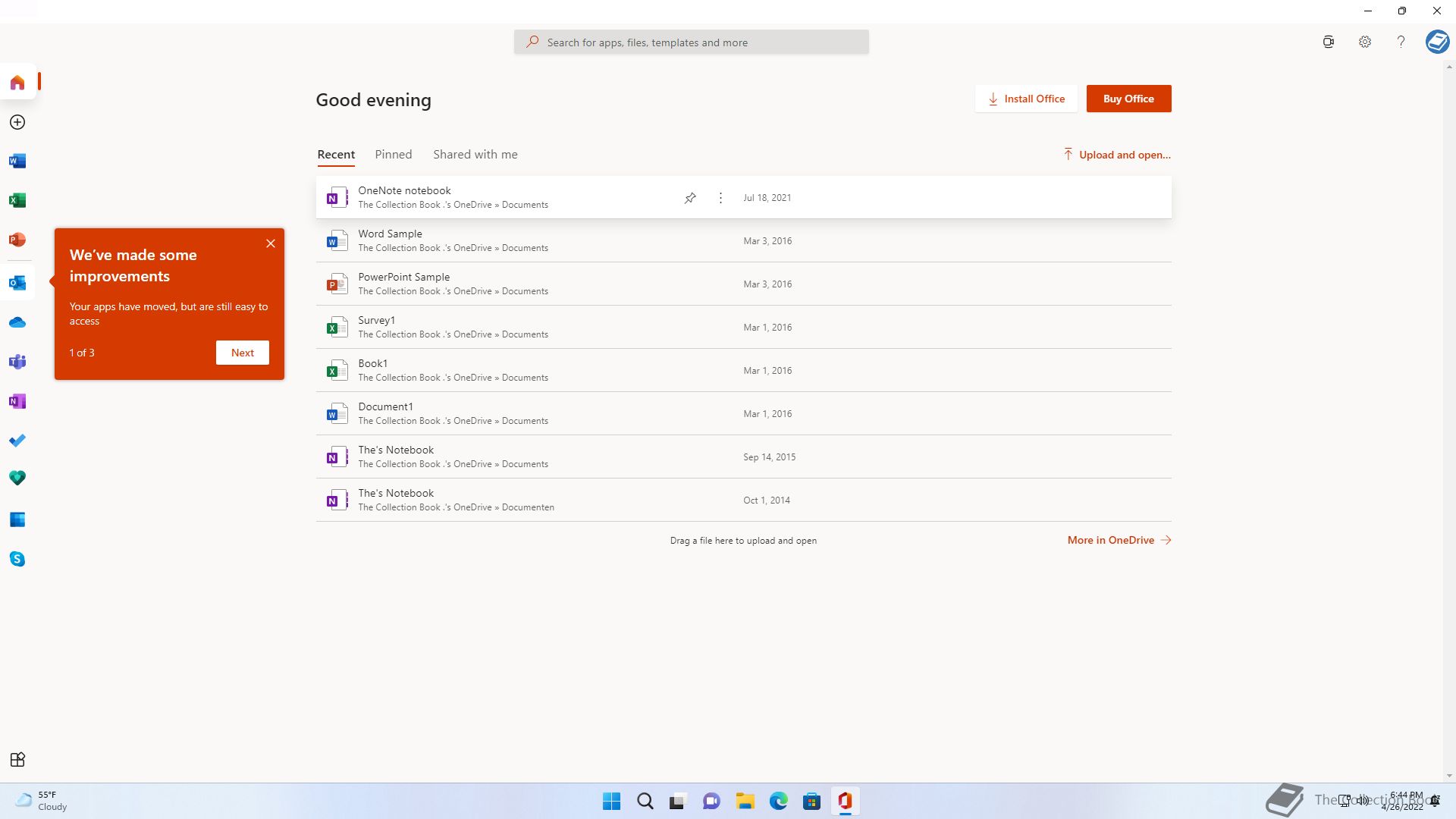Open The's Notebook dated Oct 1, 2014

pyautogui.click(x=743, y=500)
